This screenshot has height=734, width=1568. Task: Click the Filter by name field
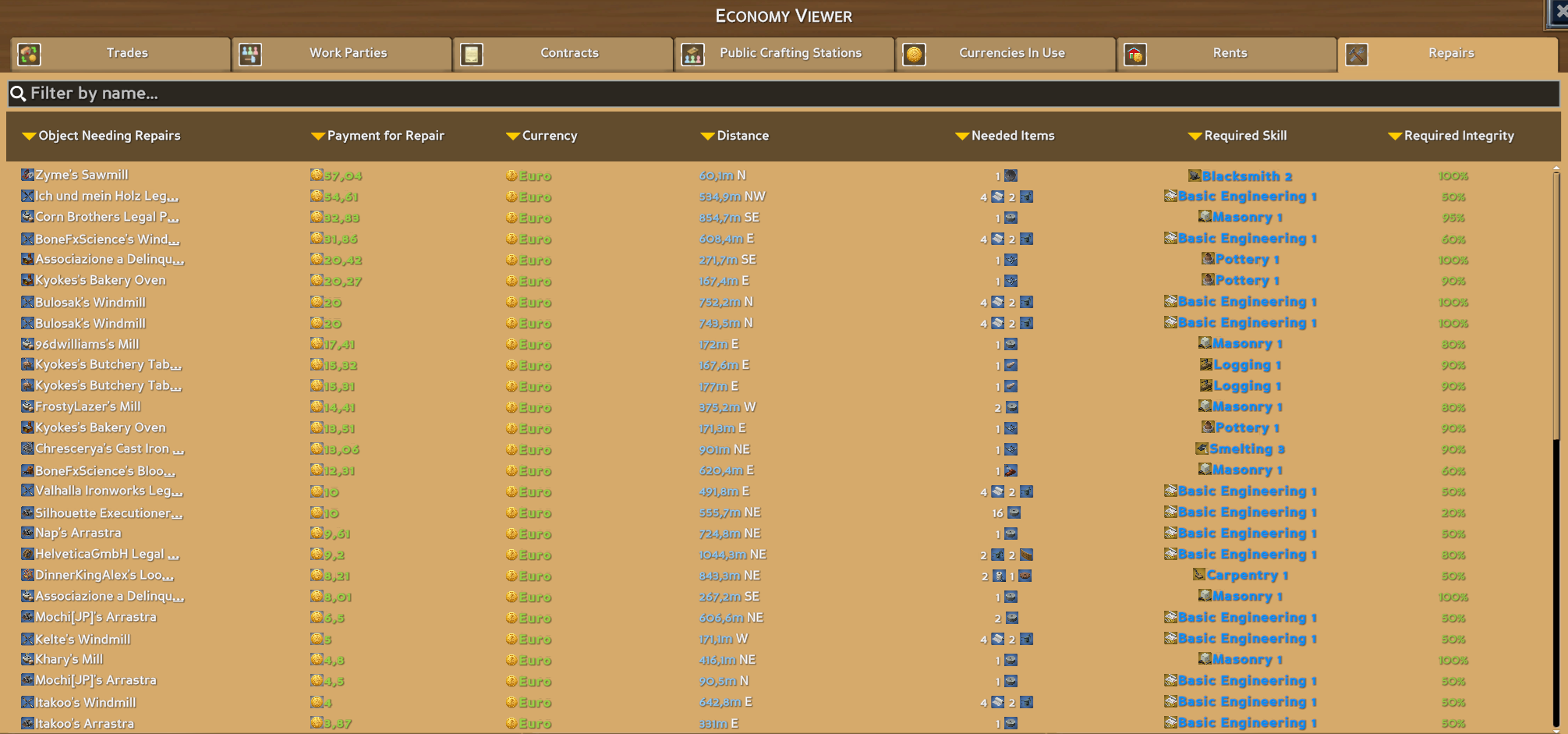click(x=780, y=94)
